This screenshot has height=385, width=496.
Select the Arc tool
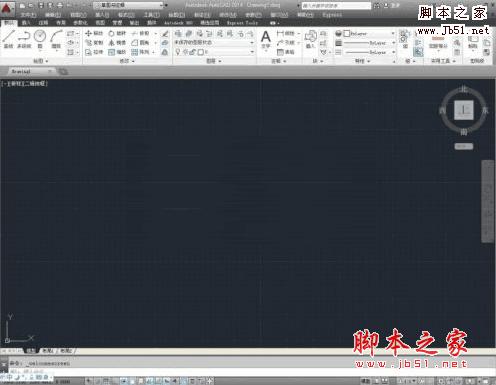(x=56, y=39)
